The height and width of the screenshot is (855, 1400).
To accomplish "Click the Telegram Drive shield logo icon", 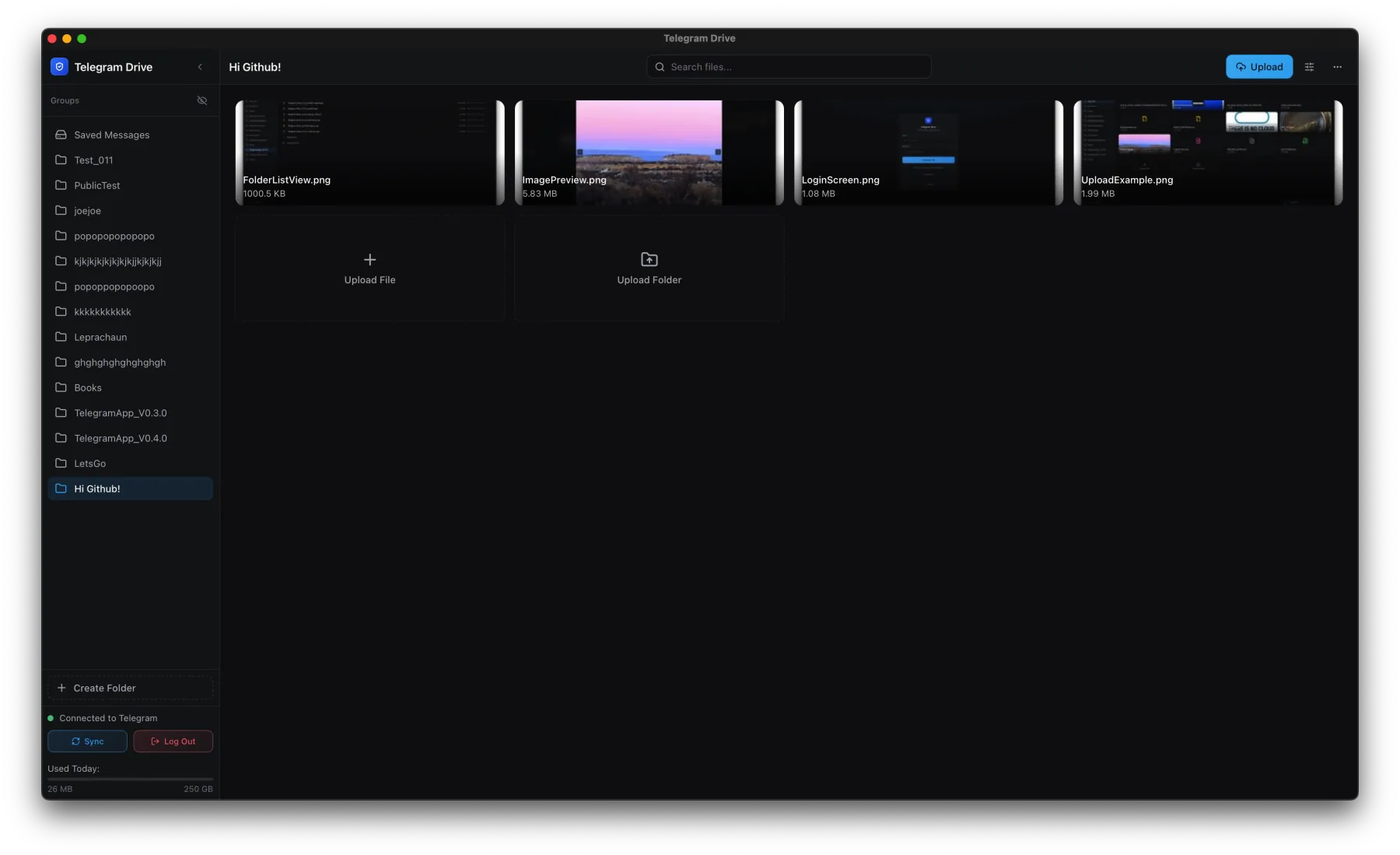I will (x=59, y=67).
